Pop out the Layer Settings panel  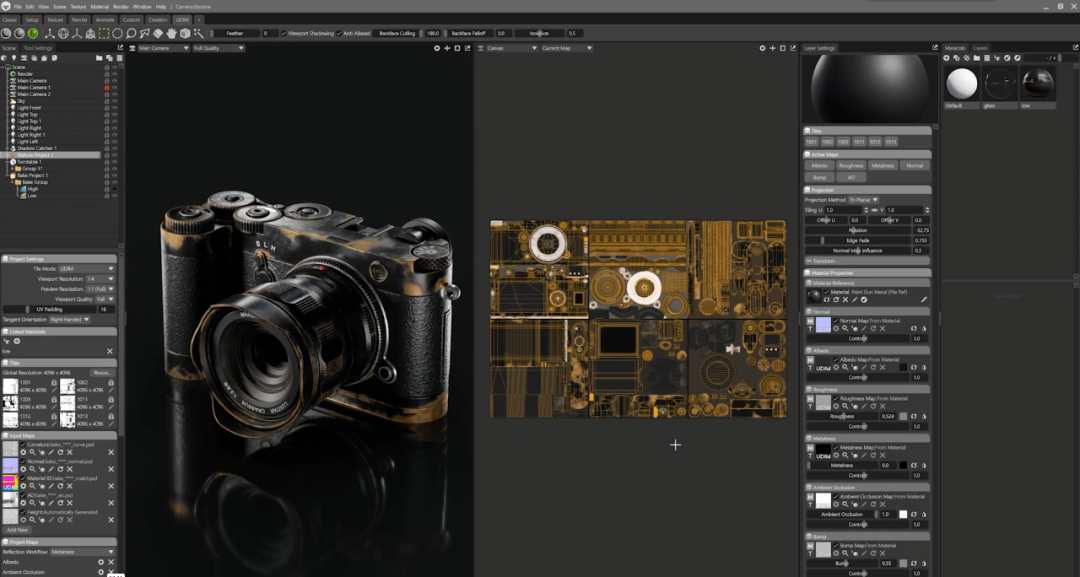pos(935,48)
